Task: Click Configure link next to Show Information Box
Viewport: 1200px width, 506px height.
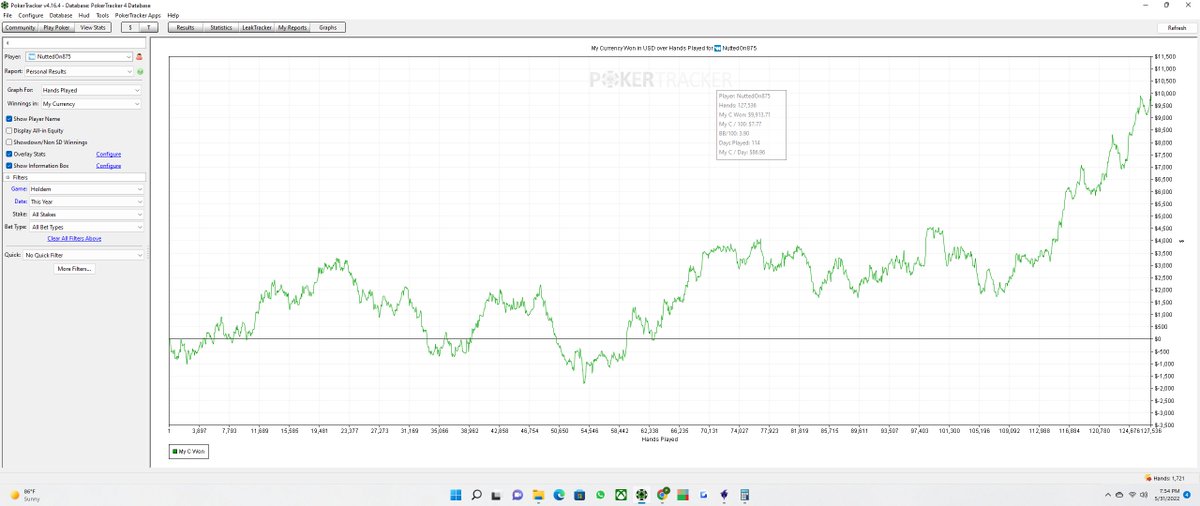Action: (108, 166)
